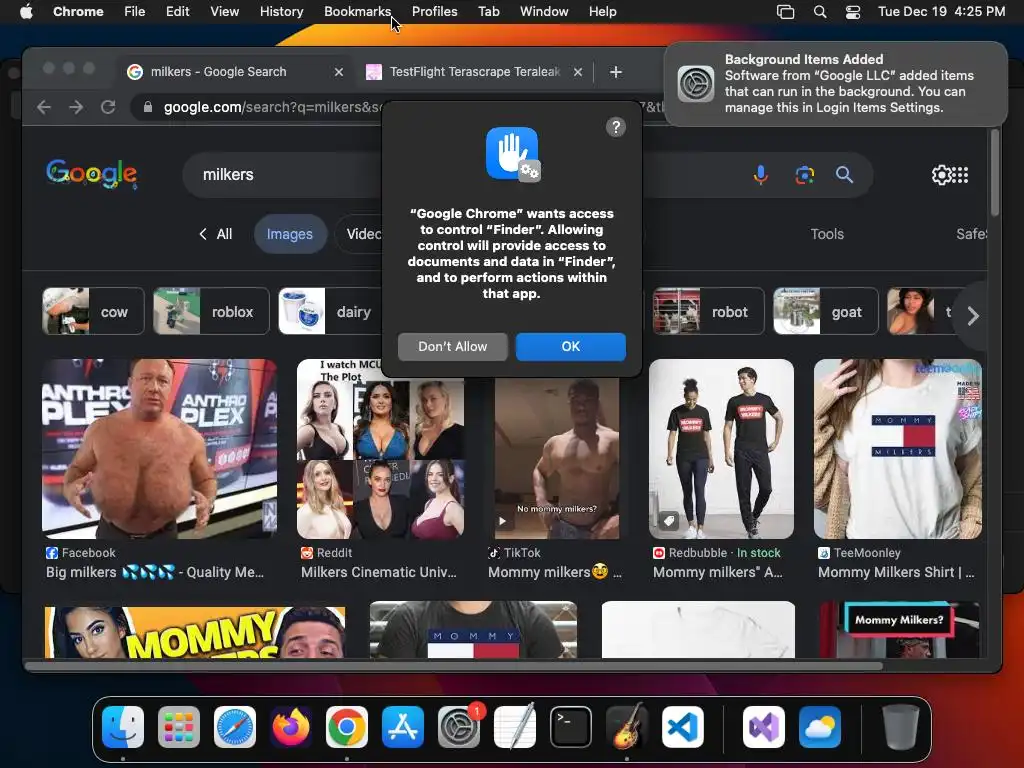Click the dairy suggestion chip
The height and width of the screenshot is (768, 1024).
[x=330, y=312]
